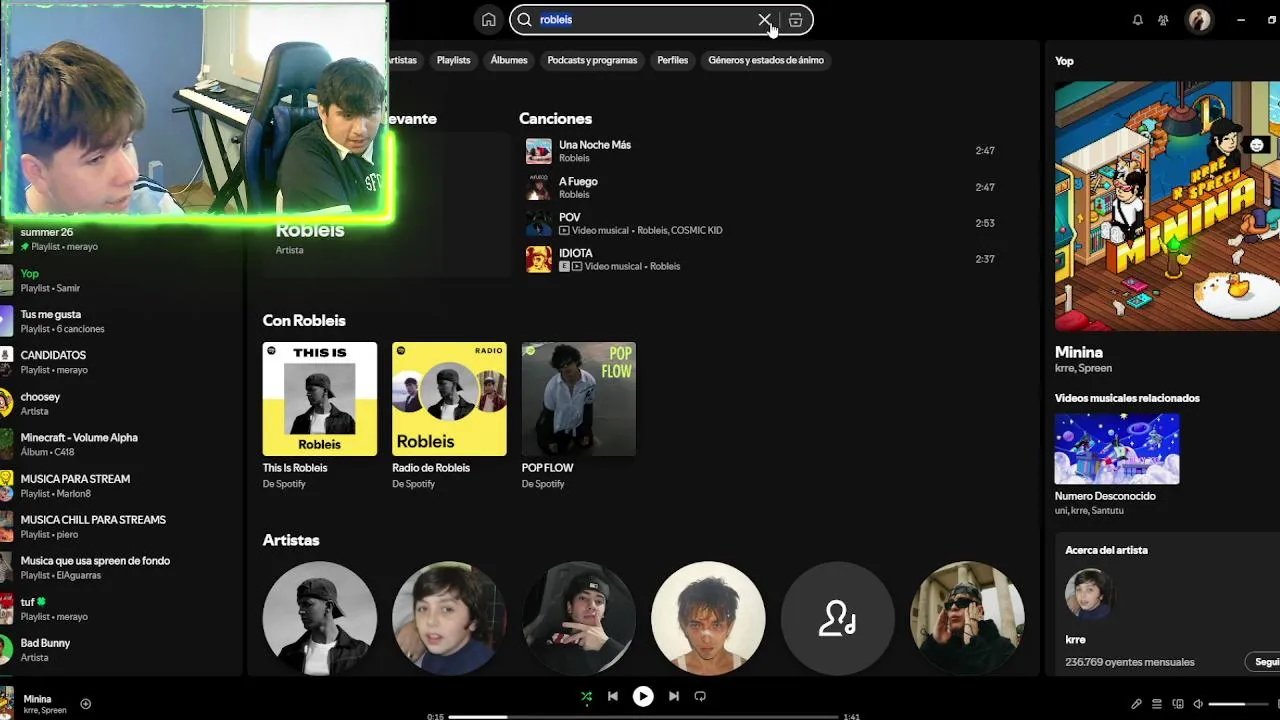Open tuf playlist in library
1280x720 pixels.
120,609
